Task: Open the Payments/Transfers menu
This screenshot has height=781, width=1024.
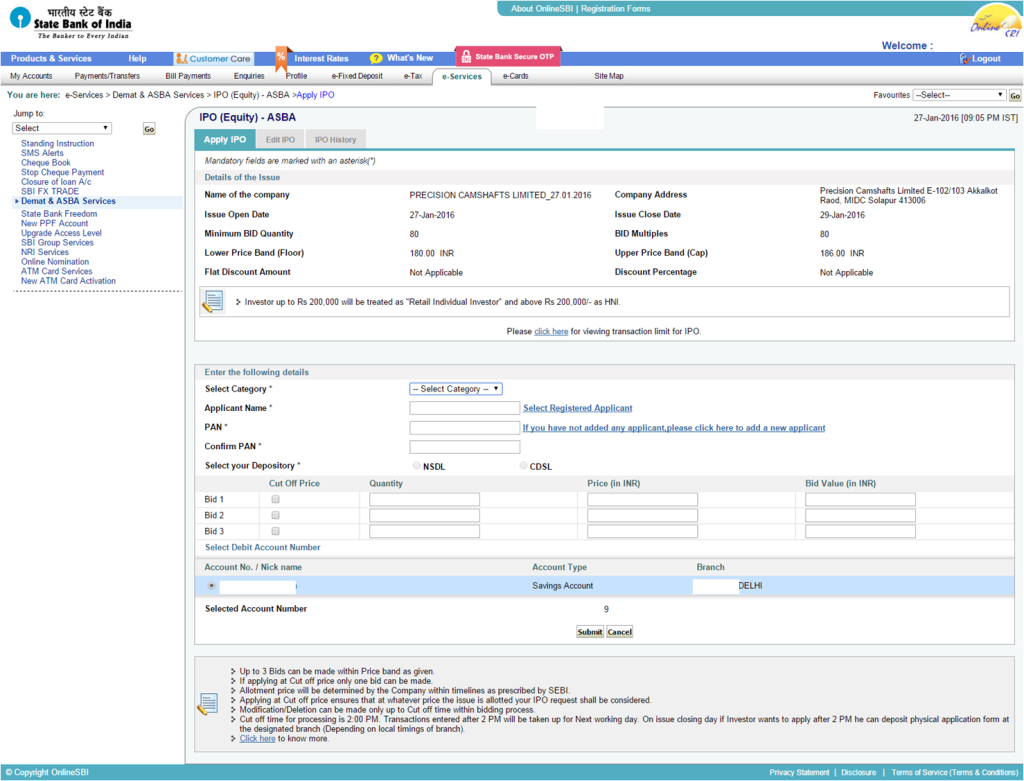Action: pyautogui.click(x=107, y=76)
